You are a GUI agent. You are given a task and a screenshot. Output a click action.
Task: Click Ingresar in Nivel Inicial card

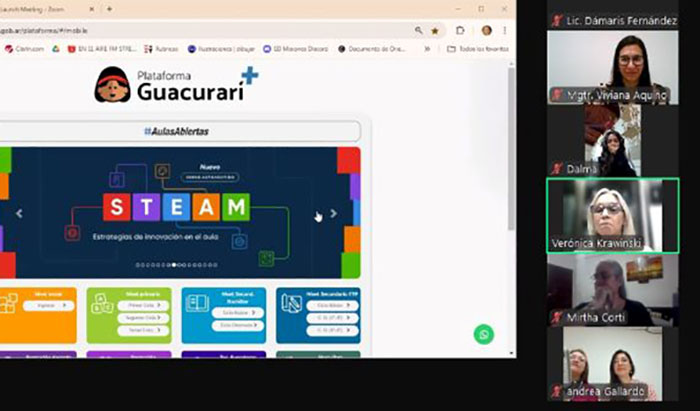pyautogui.click(x=49, y=306)
